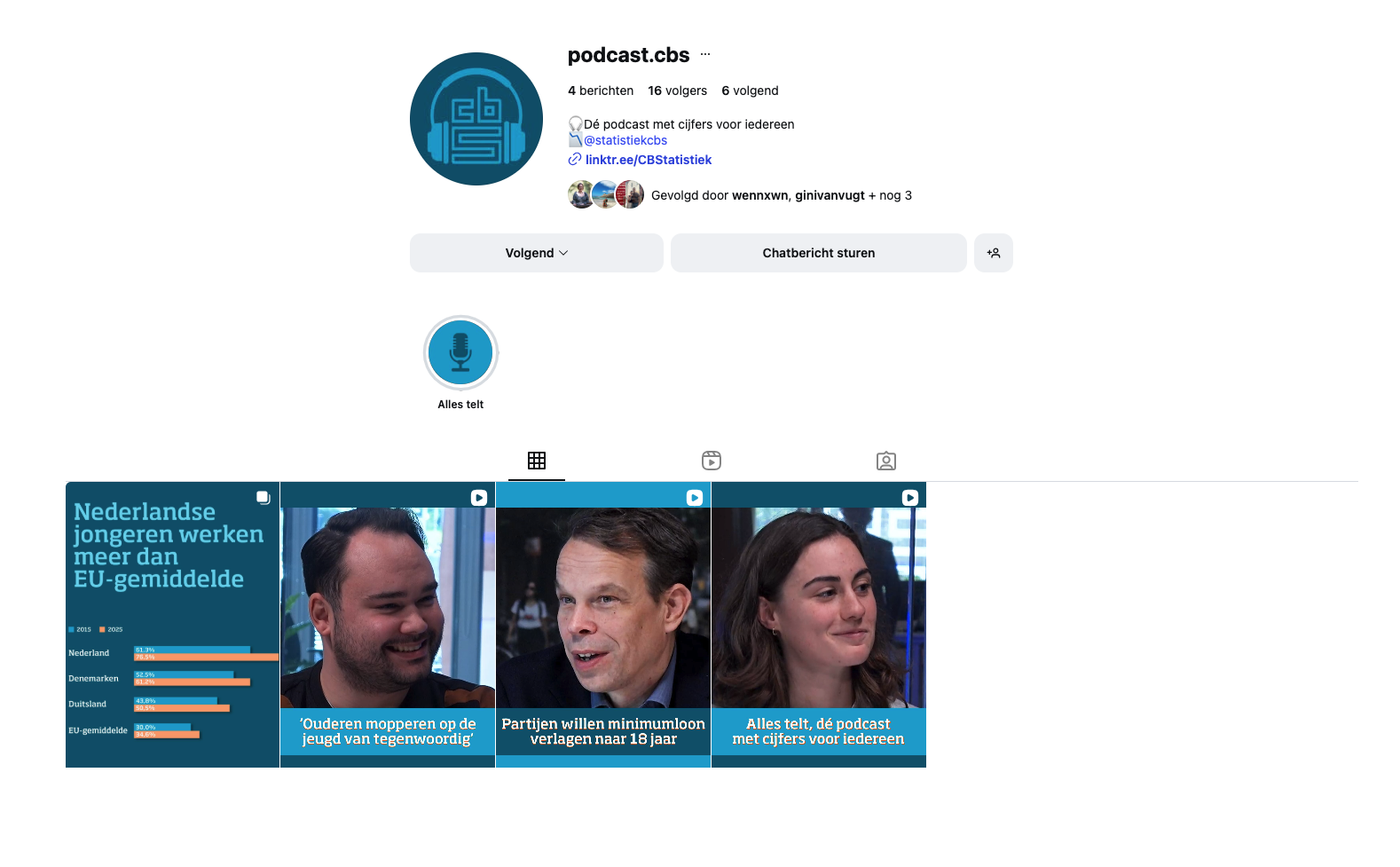Click the add similar accounts person icon
Screen dimensions: 1400x867
pyautogui.click(x=994, y=253)
